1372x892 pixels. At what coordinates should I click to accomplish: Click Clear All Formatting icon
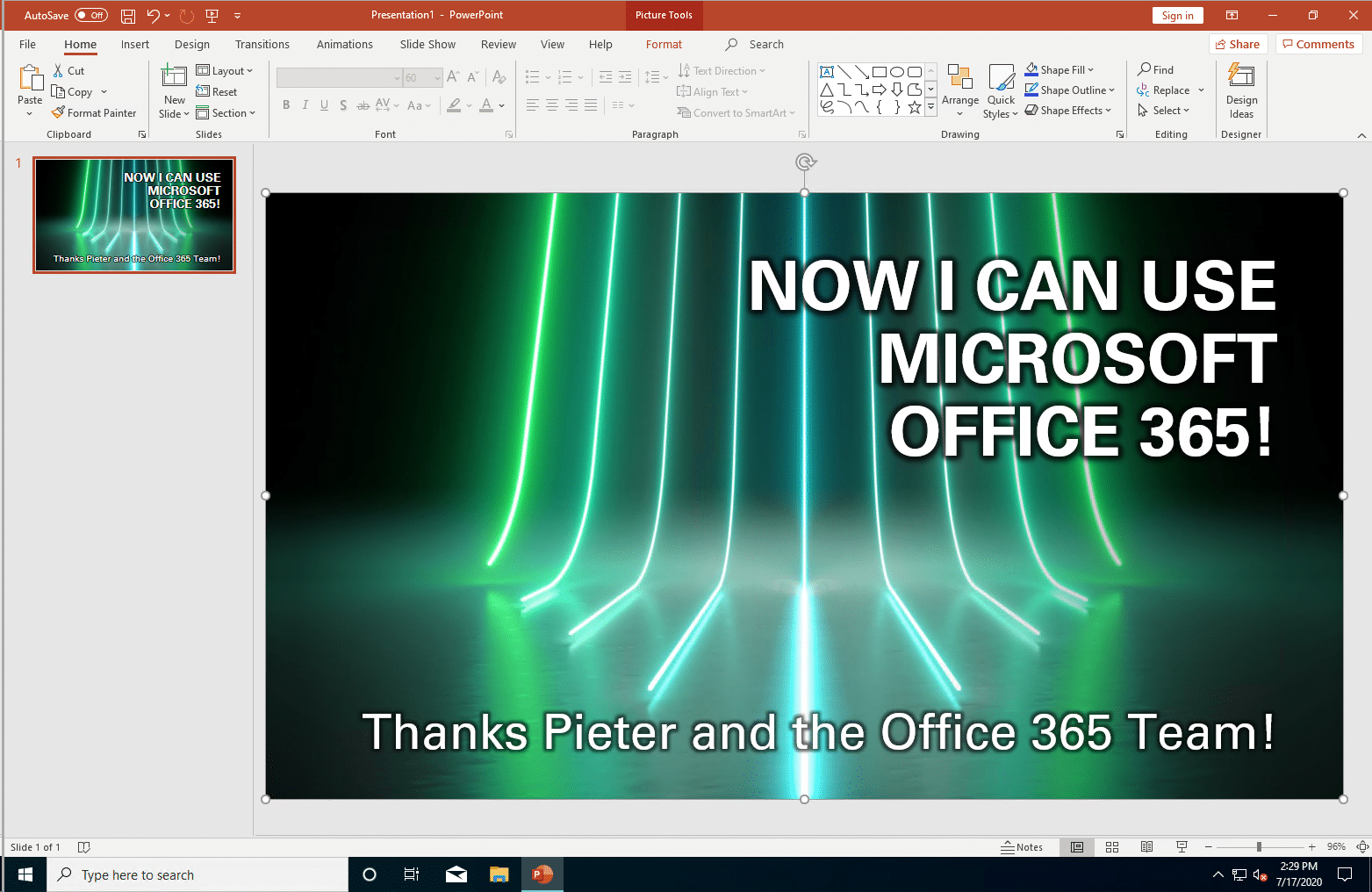[499, 78]
